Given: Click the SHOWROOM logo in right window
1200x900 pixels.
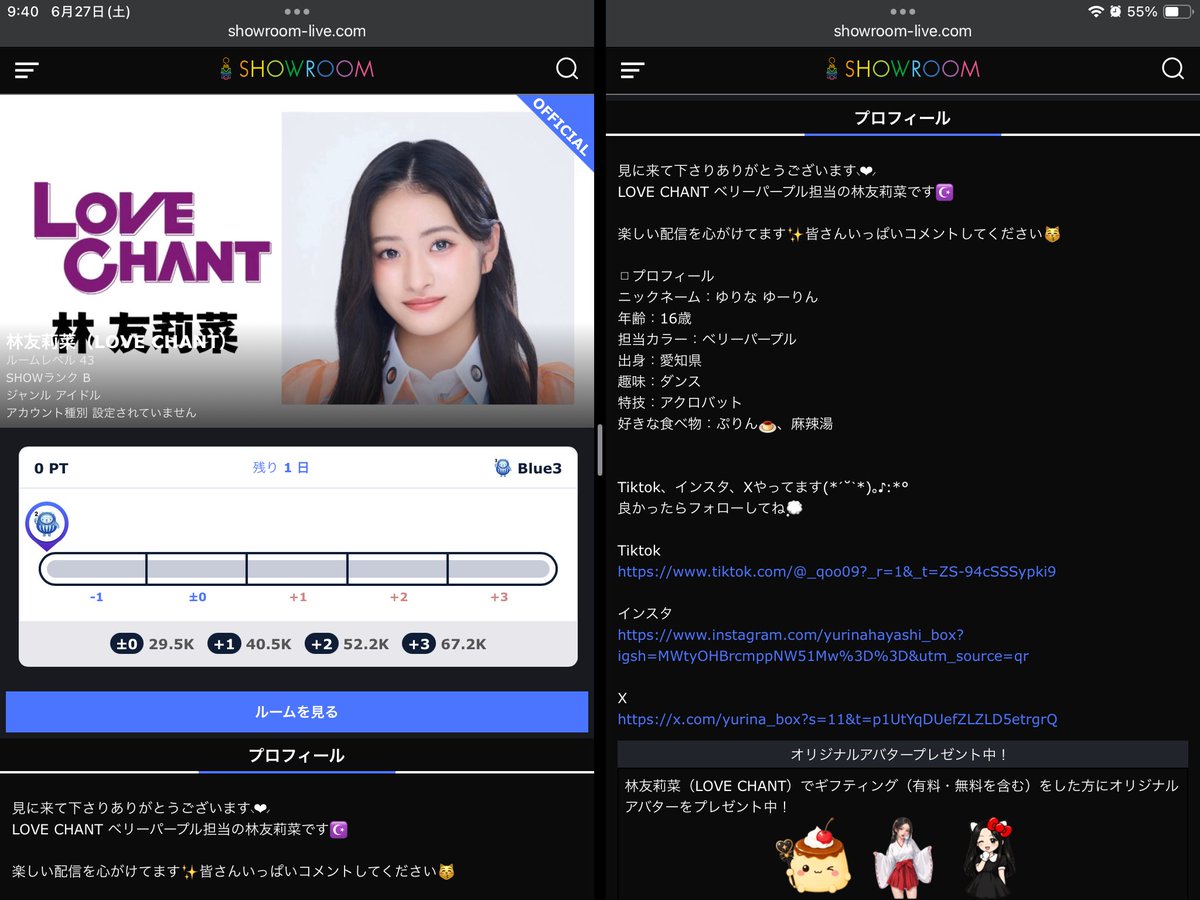Looking at the screenshot, I should (x=903, y=69).
